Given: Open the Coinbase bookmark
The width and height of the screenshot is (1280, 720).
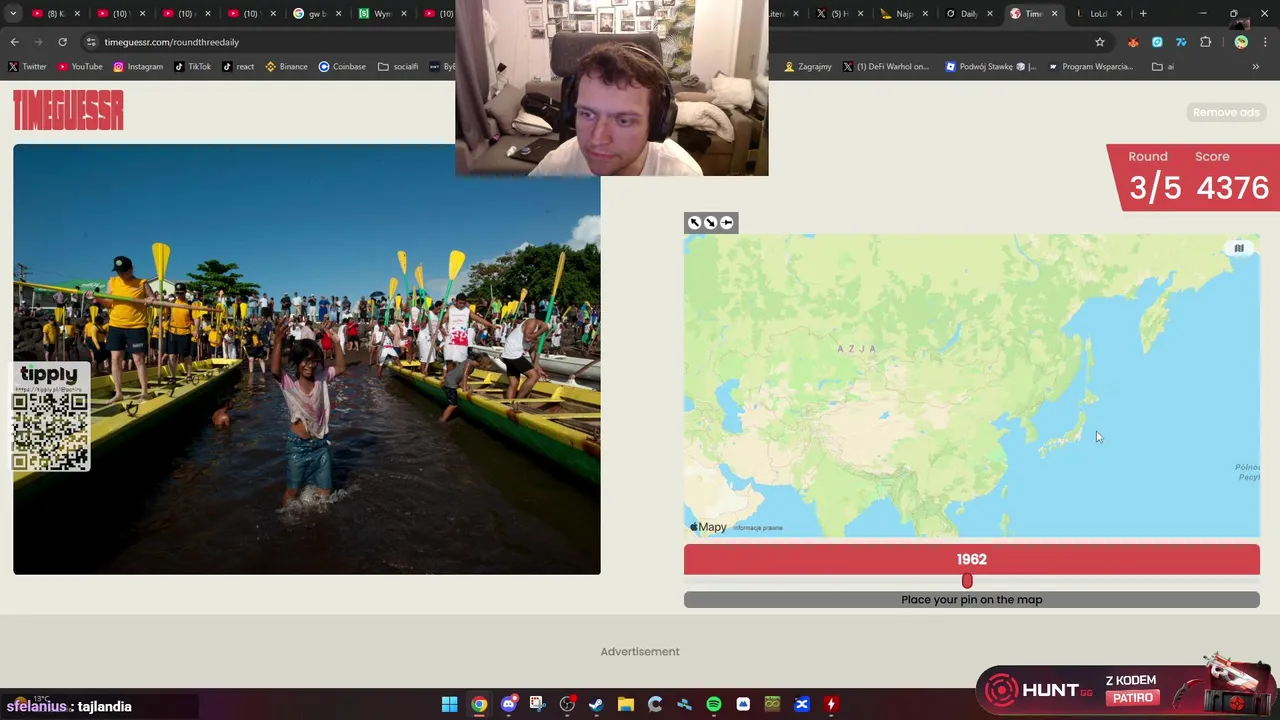Looking at the screenshot, I should pyautogui.click(x=342, y=66).
